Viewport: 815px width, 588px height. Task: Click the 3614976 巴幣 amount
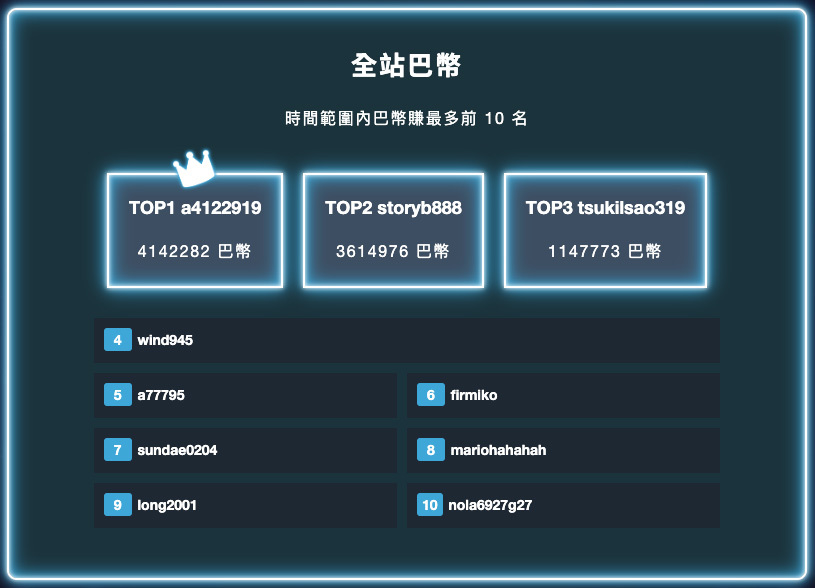(393, 252)
